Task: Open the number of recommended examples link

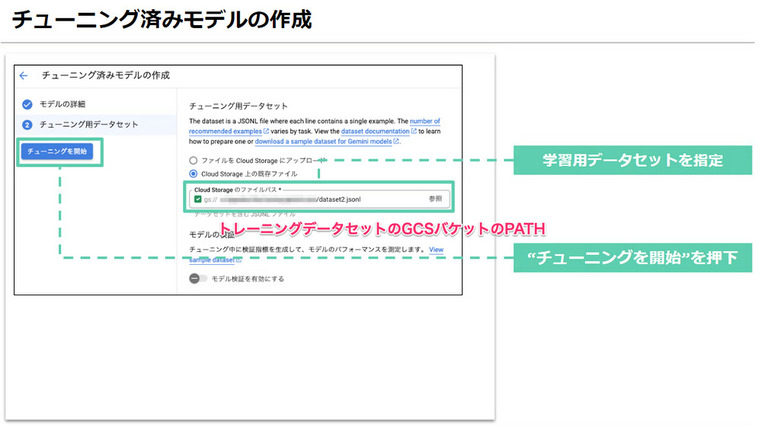Action: point(425,121)
